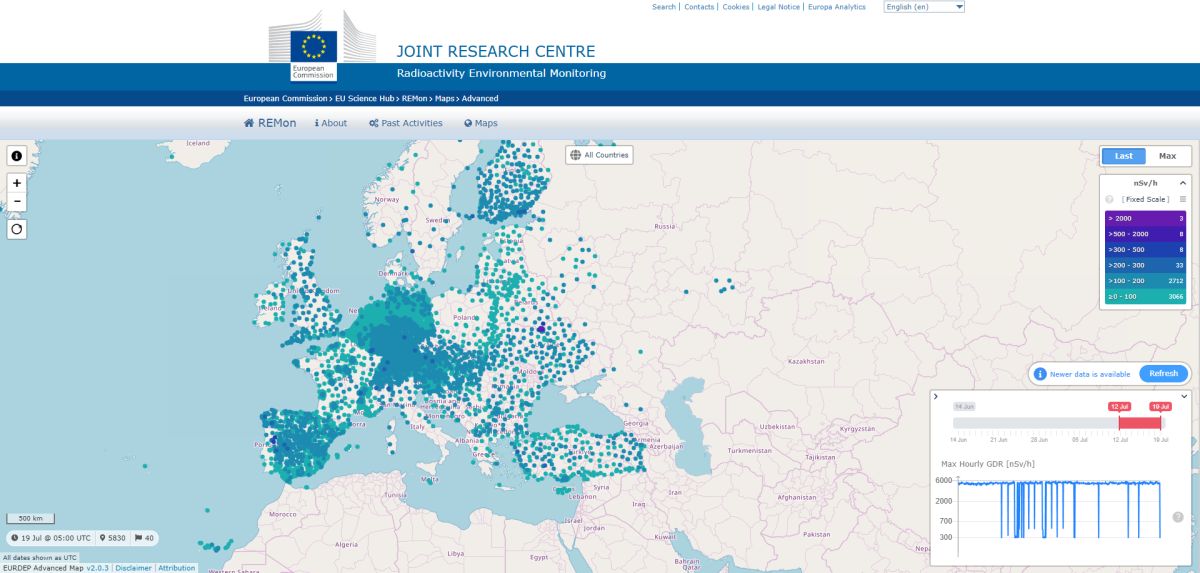Select the > 2000 legend color band
1200x573 pixels.
pyautogui.click(x=1145, y=218)
